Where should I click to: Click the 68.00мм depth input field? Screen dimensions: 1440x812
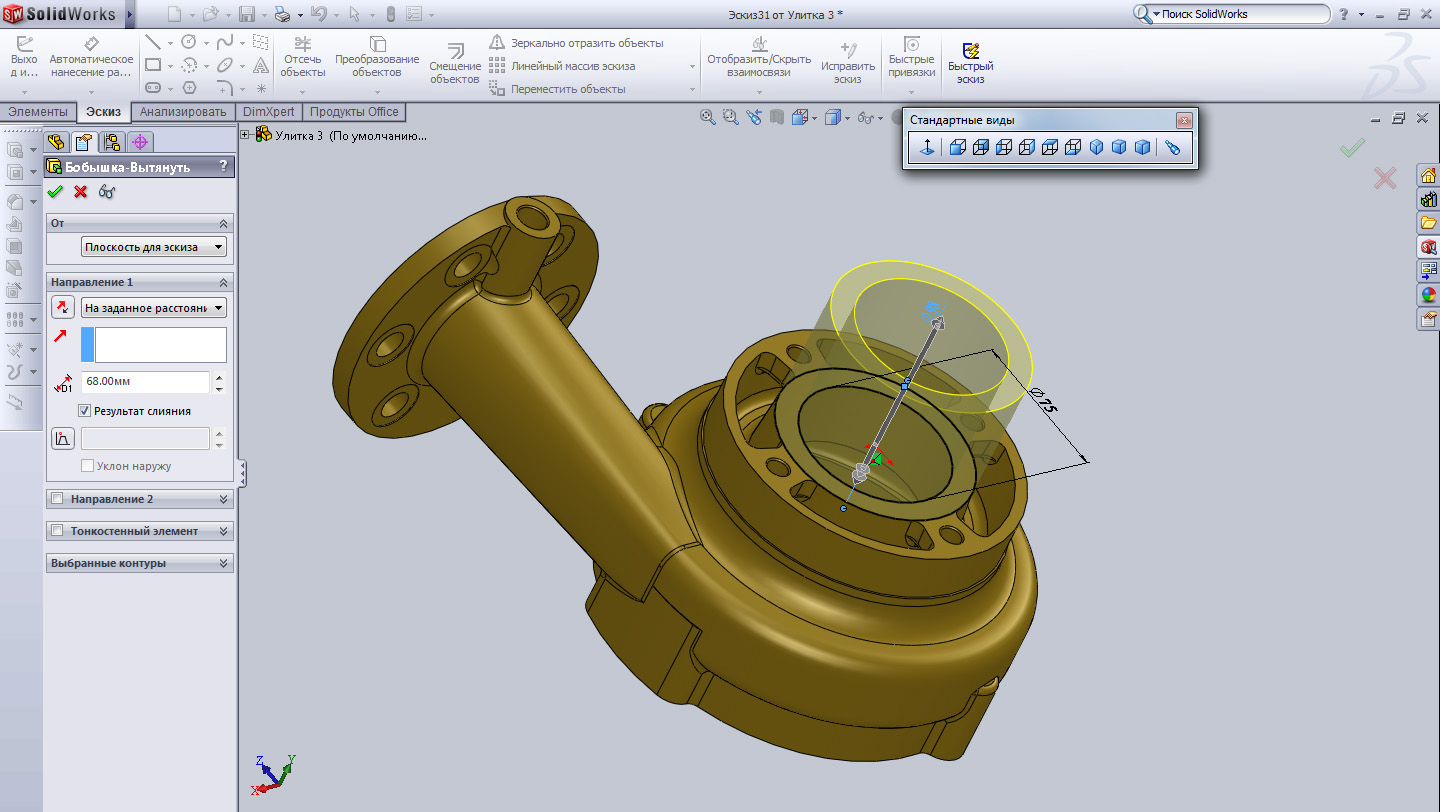pyautogui.click(x=145, y=381)
